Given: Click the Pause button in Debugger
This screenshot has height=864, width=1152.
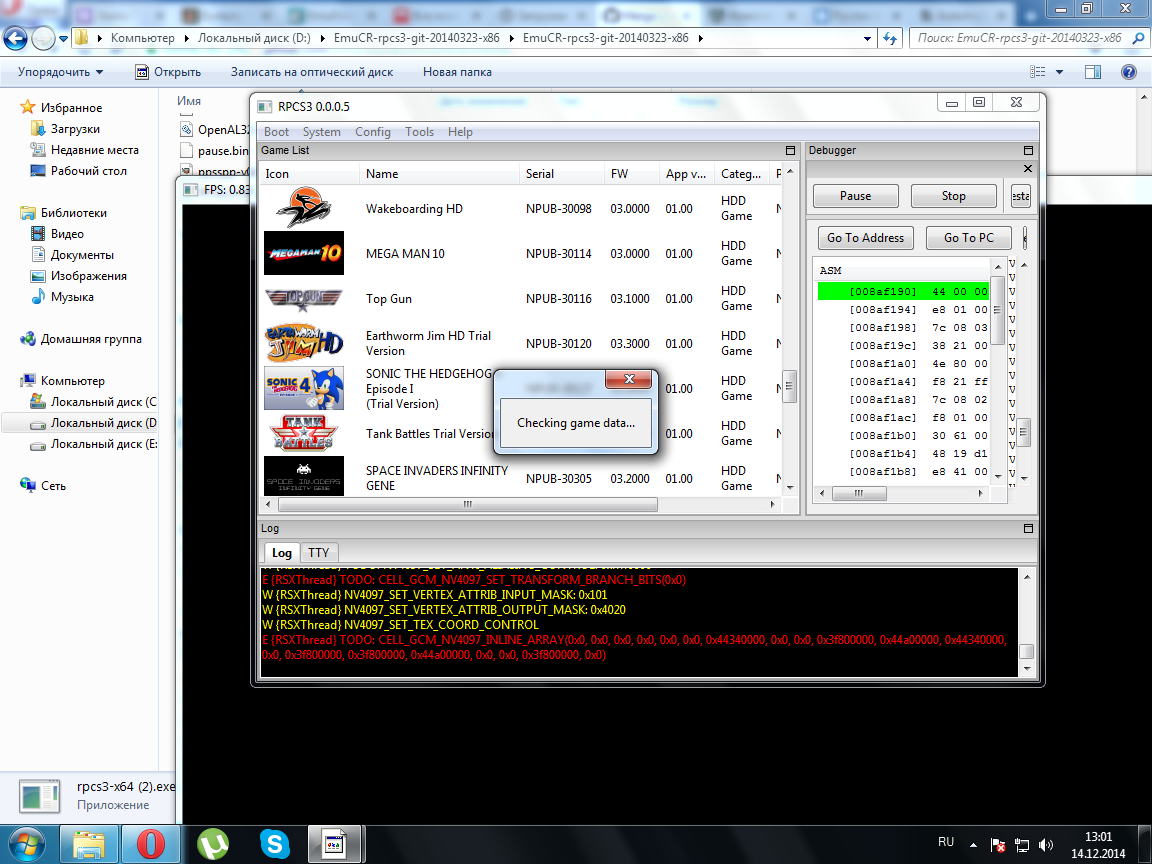Looking at the screenshot, I should (x=855, y=196).
